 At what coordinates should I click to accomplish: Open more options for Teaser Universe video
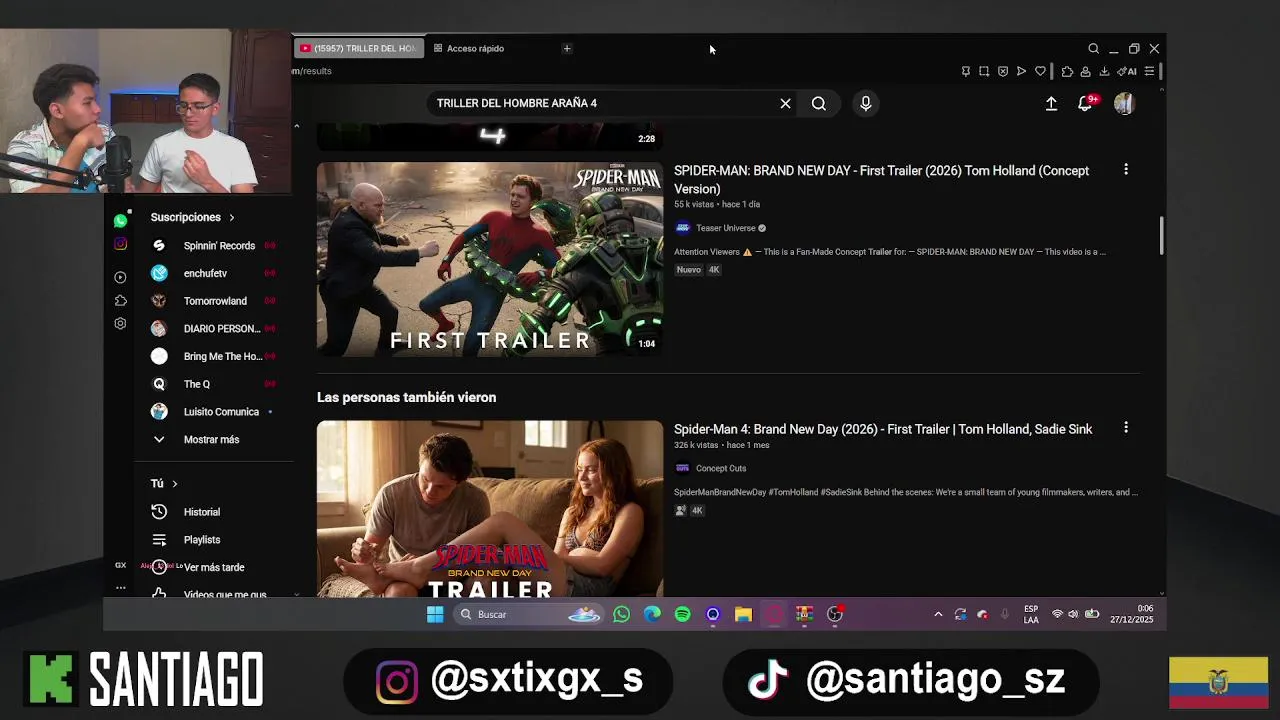pyautogui.click(x=1126, y=170)
